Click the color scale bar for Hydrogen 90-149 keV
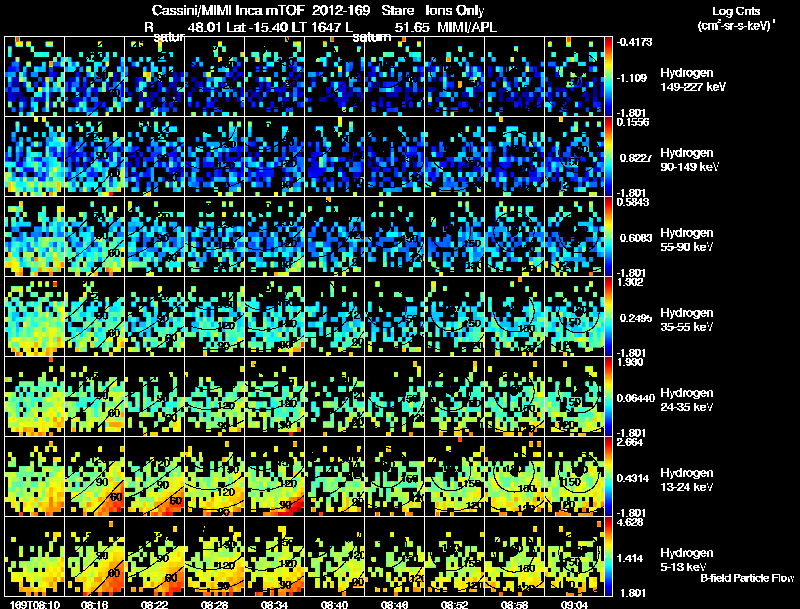This screenshot has height=609, width=800. [608, 156]
